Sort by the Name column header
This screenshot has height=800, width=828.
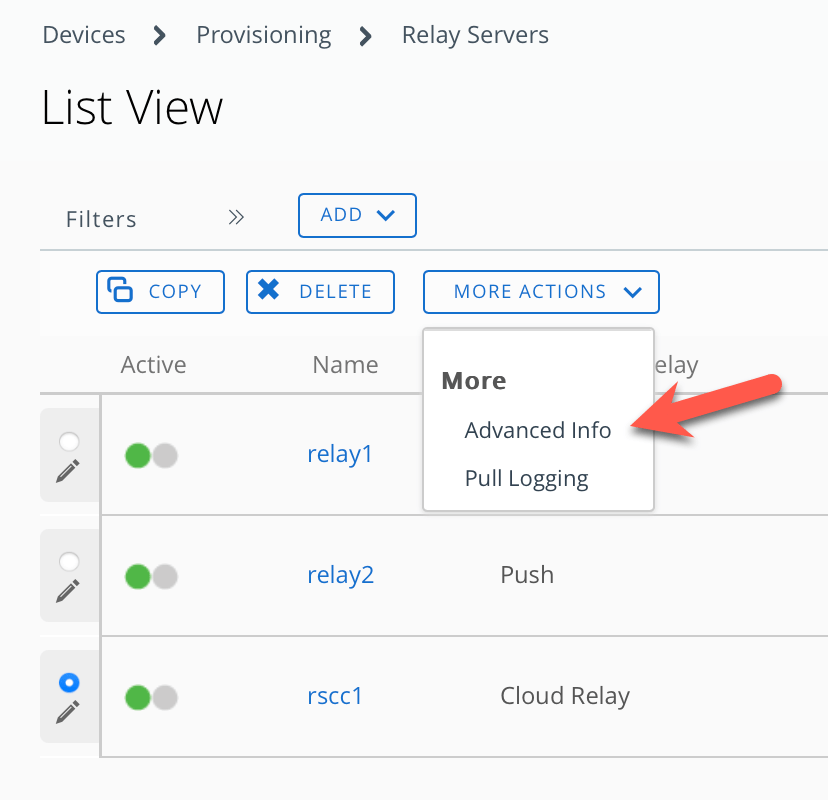point(345,365)
